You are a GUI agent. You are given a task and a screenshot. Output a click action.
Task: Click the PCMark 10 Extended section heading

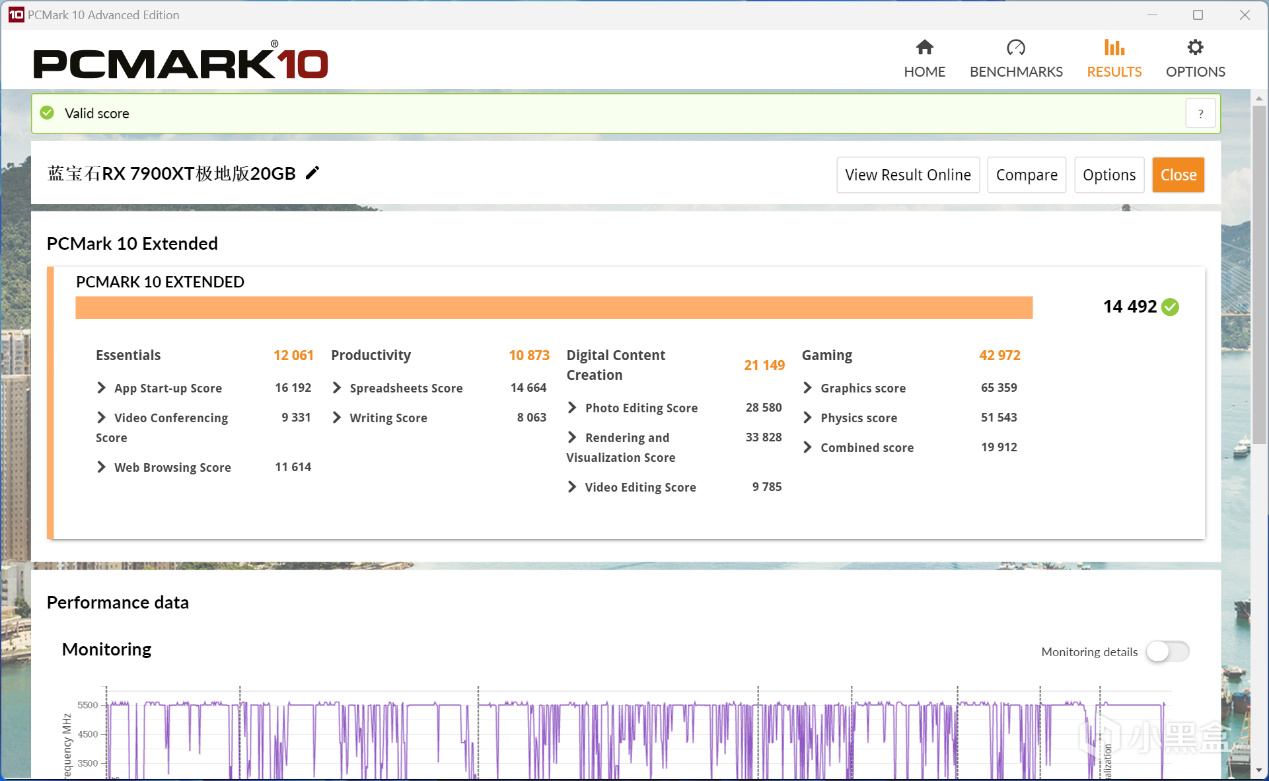pos(132,243)
